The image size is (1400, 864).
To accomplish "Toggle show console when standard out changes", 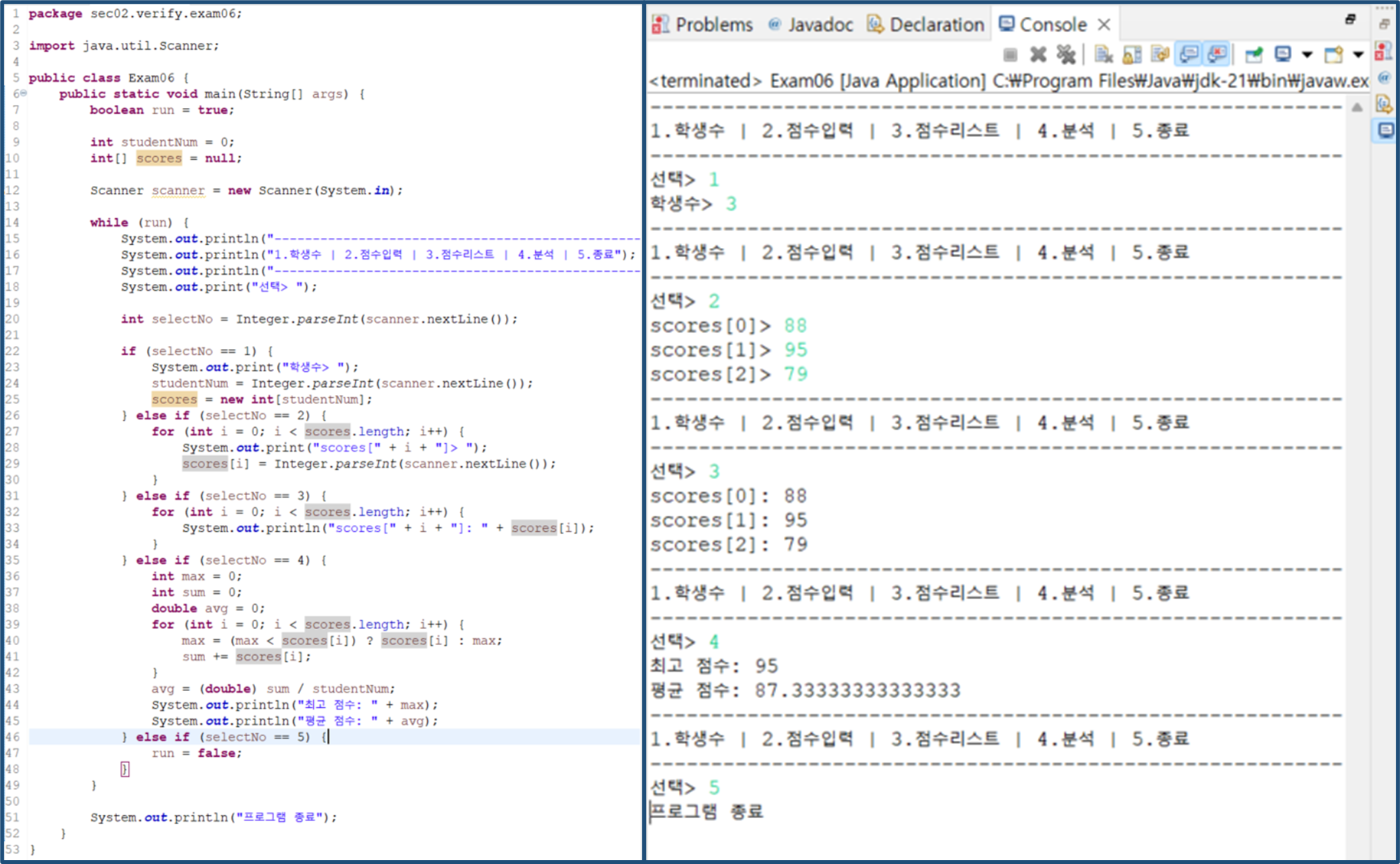I will [1188, 54].
